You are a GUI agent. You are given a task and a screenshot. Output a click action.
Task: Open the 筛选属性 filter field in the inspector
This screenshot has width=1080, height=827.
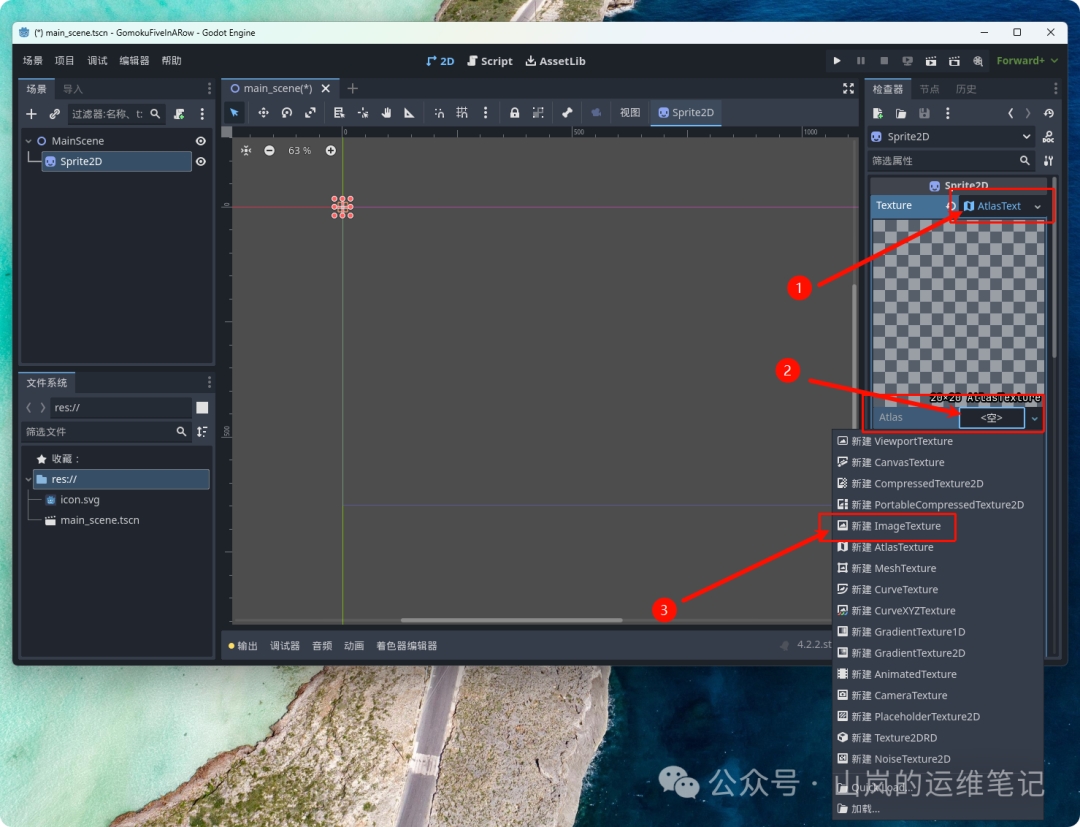950,160
